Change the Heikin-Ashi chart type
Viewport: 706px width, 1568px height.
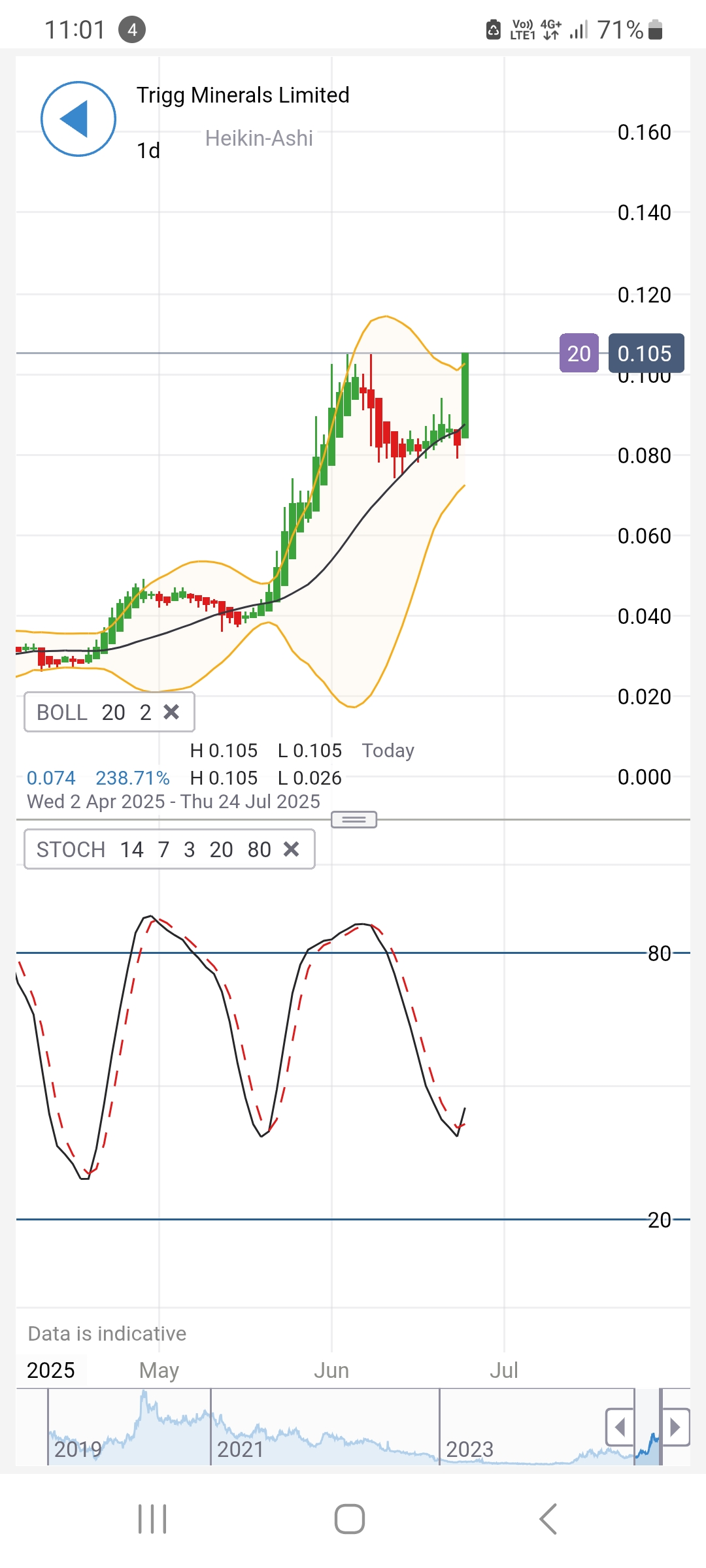click(259, 139)
